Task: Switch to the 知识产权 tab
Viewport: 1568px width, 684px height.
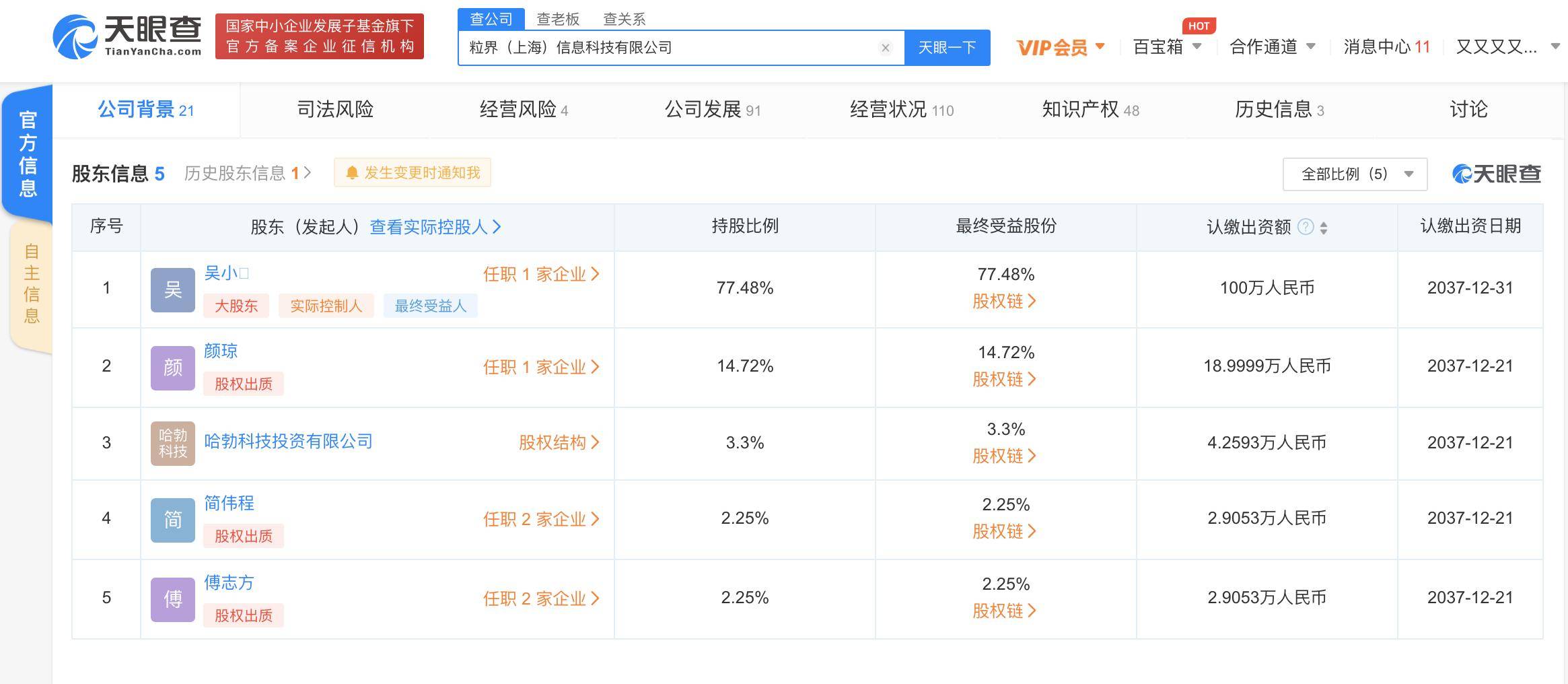Action: pyautogui.click(x=1090, y=110)
